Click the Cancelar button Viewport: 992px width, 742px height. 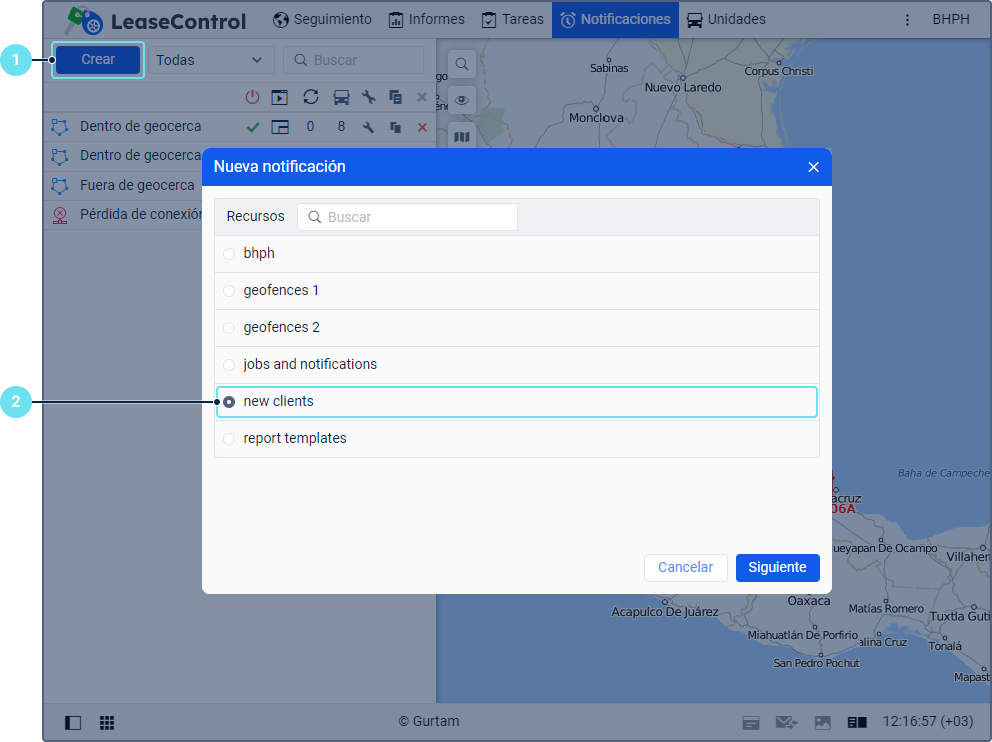tap(686, 567)
